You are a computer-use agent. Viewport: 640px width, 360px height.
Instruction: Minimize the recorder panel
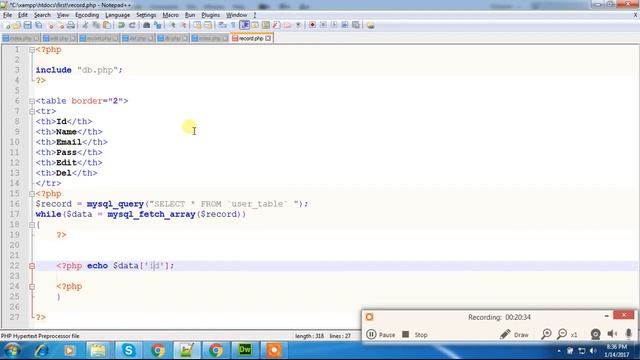607,316
